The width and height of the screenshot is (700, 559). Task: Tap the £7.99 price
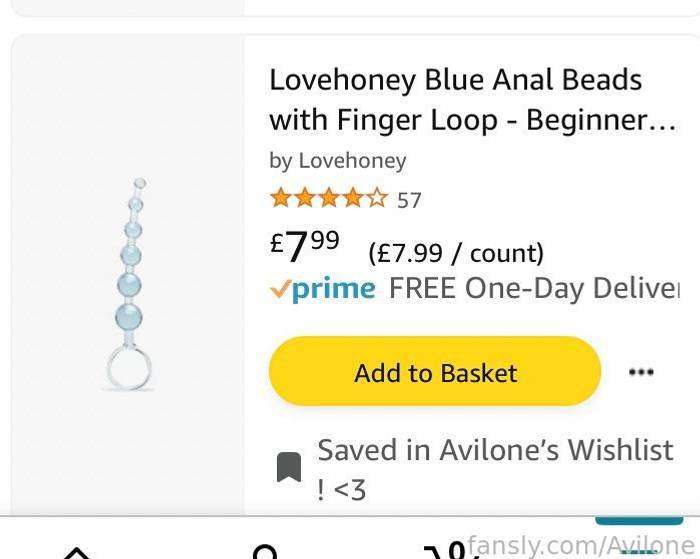[x=304, y=246]
